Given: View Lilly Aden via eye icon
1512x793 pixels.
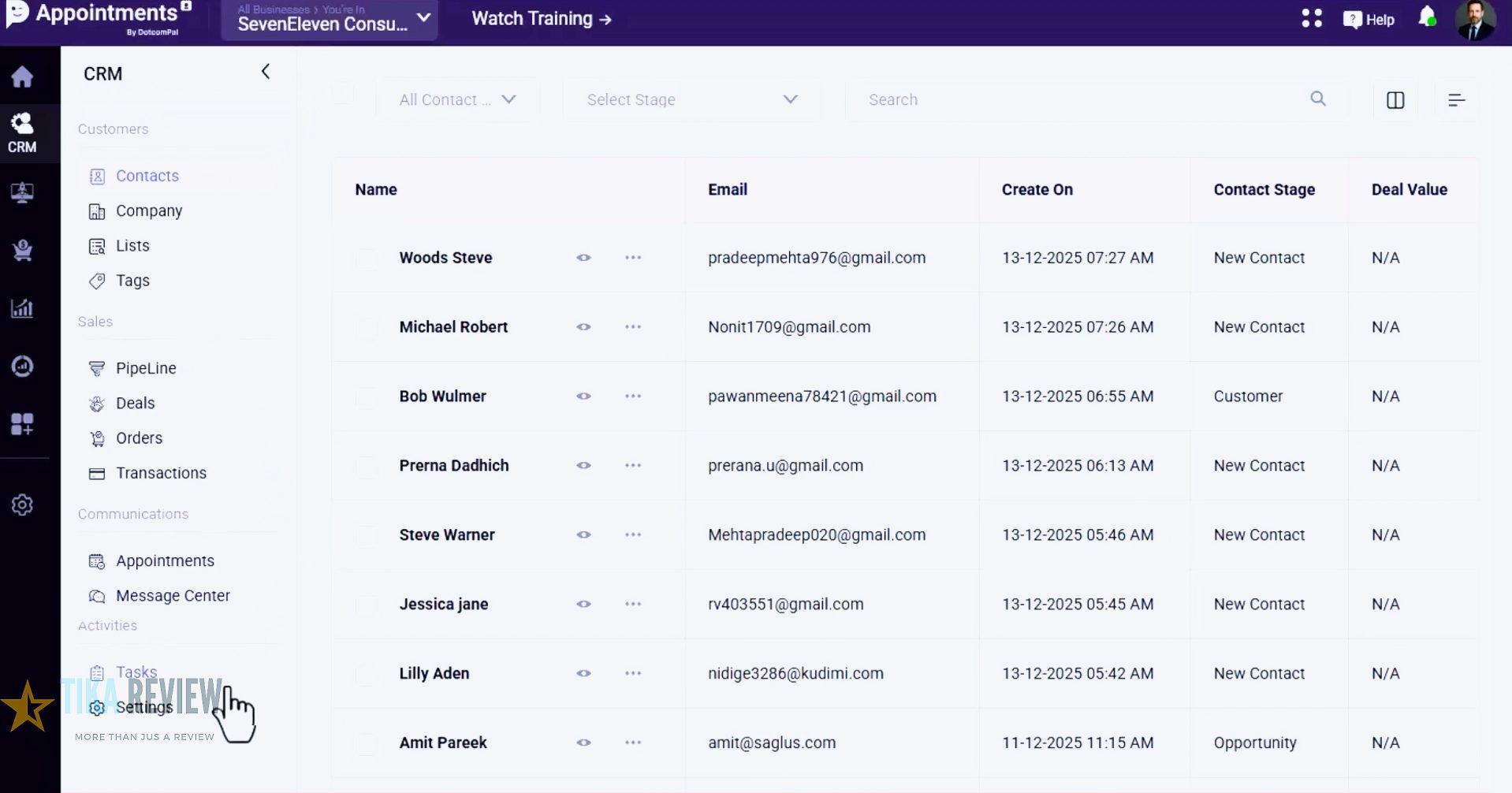Looking at the screenshot, I should (x=583, y=674).
